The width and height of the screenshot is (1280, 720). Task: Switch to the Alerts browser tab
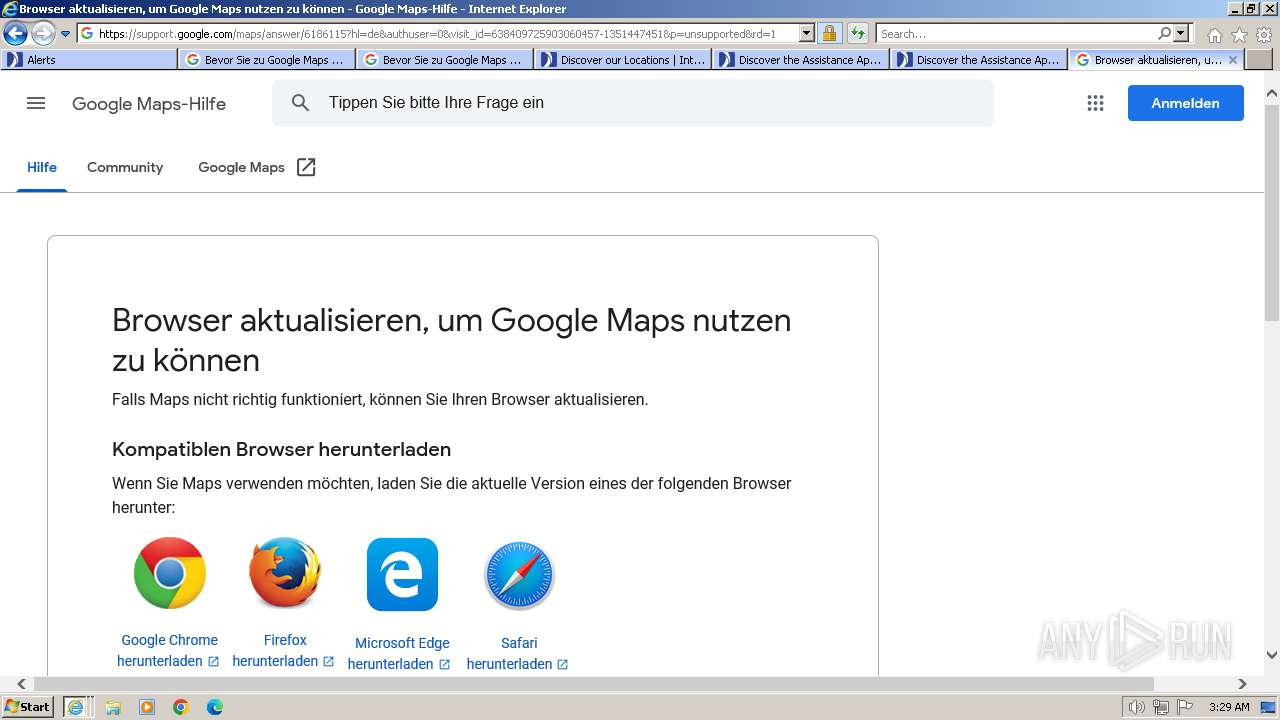pos(89,60)
